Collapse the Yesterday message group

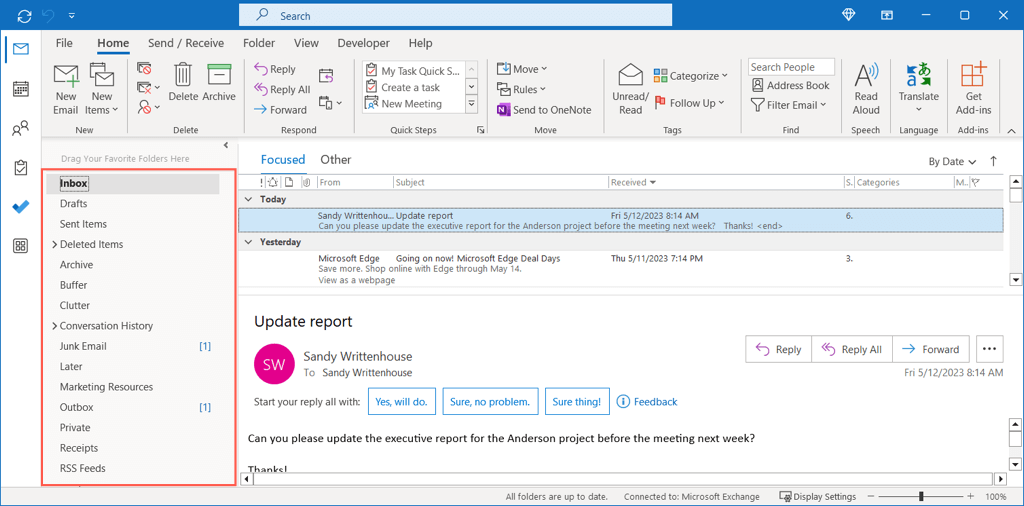point(248,242)
